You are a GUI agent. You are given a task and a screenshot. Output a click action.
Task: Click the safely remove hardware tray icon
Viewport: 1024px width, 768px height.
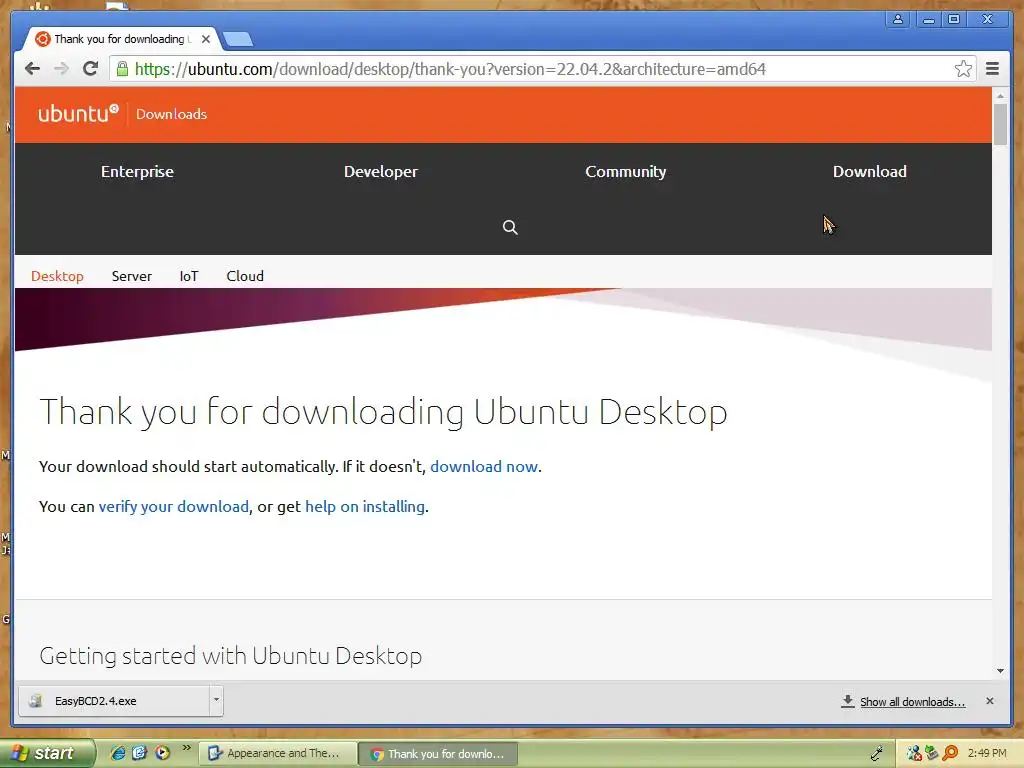[x=932, y=754]
